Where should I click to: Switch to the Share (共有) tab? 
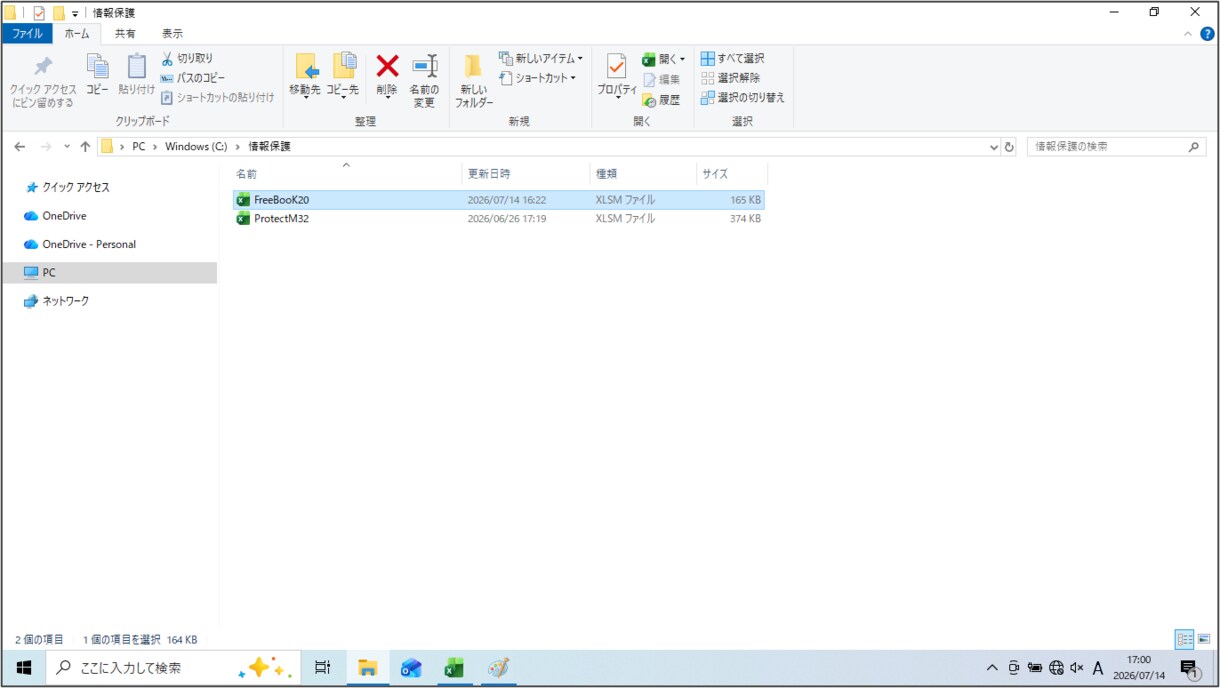(125, 33)
